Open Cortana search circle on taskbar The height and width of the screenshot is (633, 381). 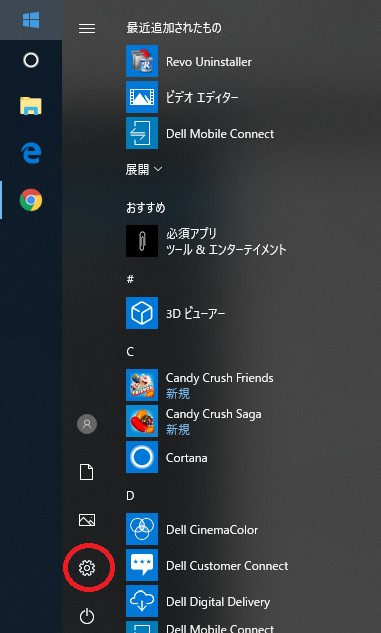[x=31, y=60]
